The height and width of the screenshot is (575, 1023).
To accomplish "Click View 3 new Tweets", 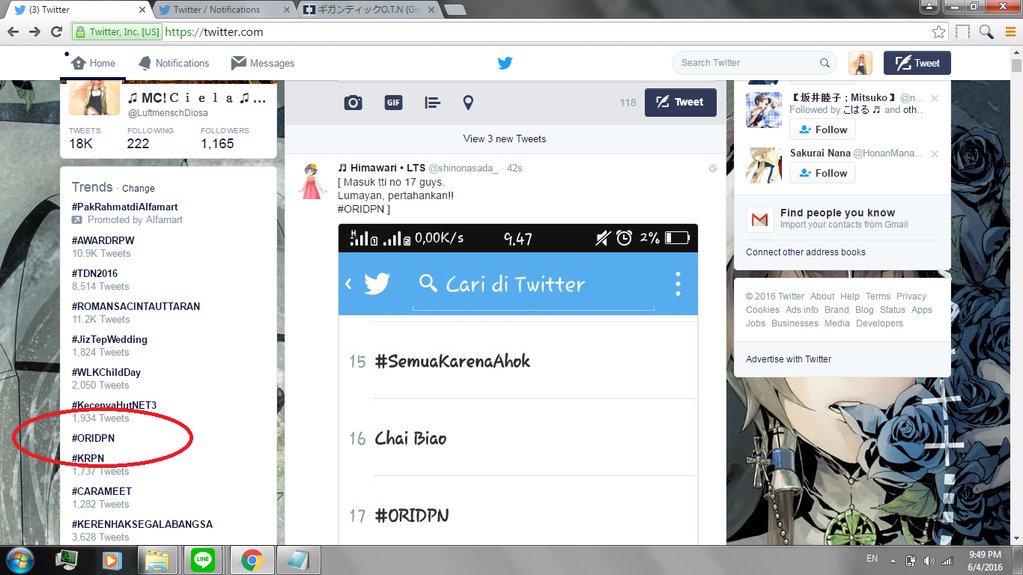I will coord(504,139).
